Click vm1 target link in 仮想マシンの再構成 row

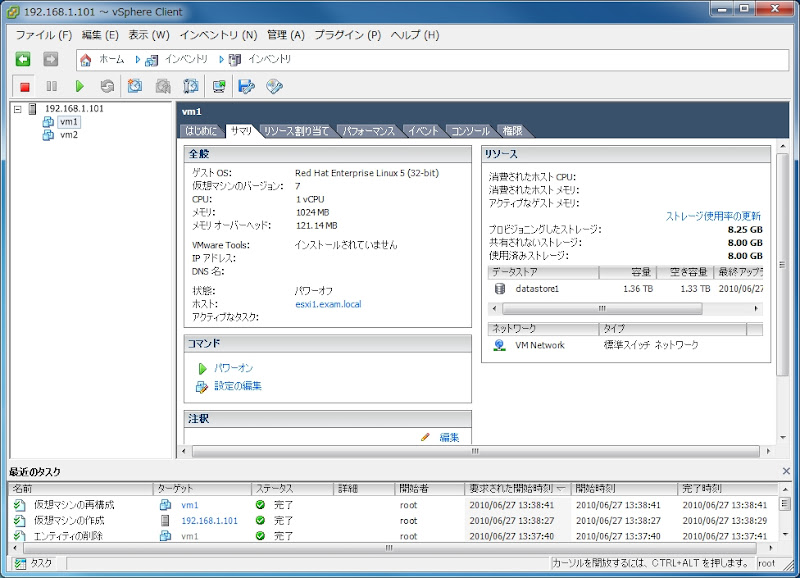pos(190,505)
